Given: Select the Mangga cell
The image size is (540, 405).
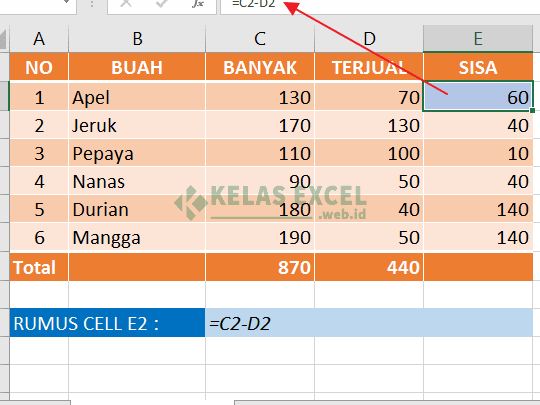Looking at the screenshot, I should click(x=137, y=237).
